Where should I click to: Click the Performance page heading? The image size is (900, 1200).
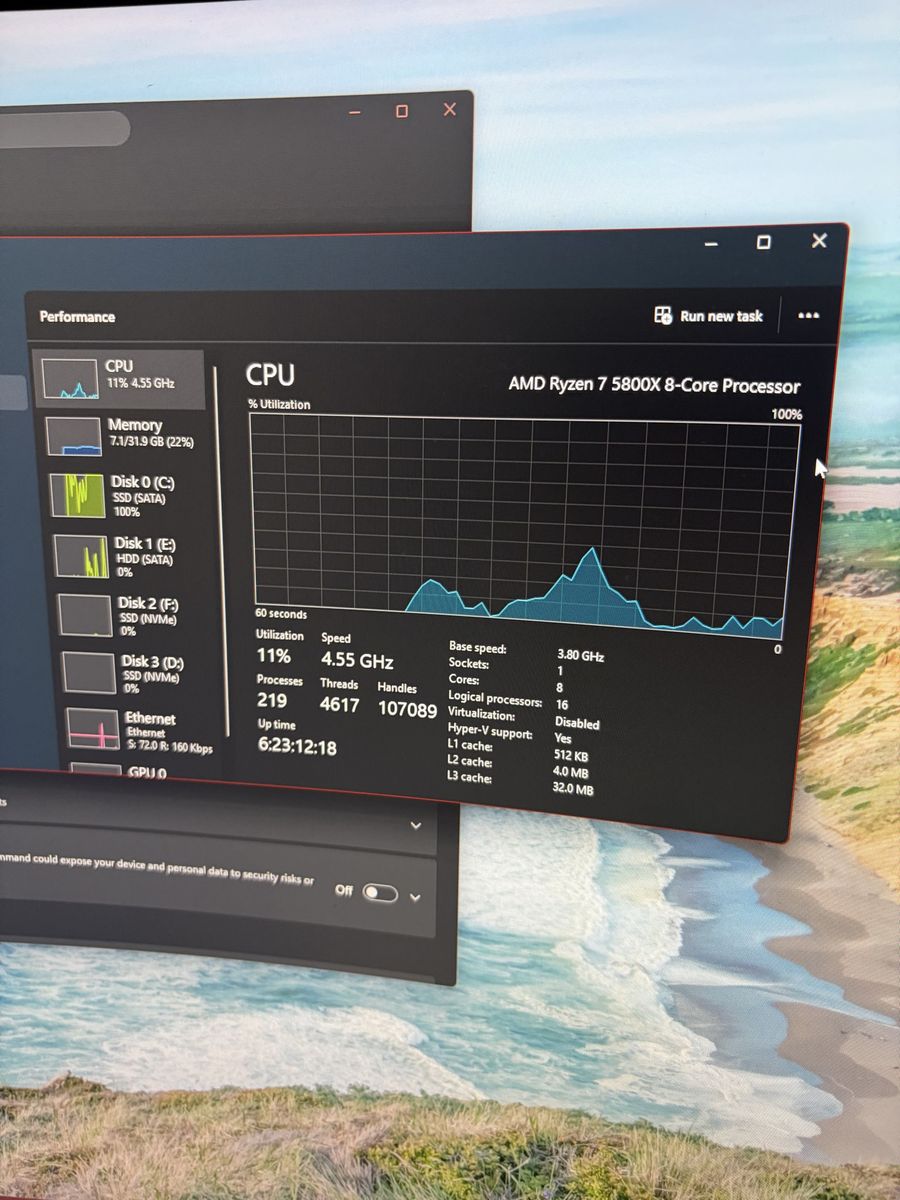(77, 317)
